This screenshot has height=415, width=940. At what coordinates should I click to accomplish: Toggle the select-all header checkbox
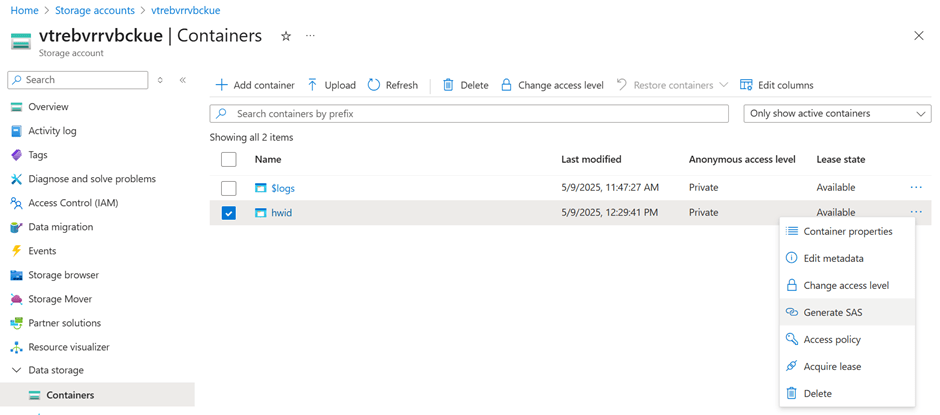(x=229, y=159)
